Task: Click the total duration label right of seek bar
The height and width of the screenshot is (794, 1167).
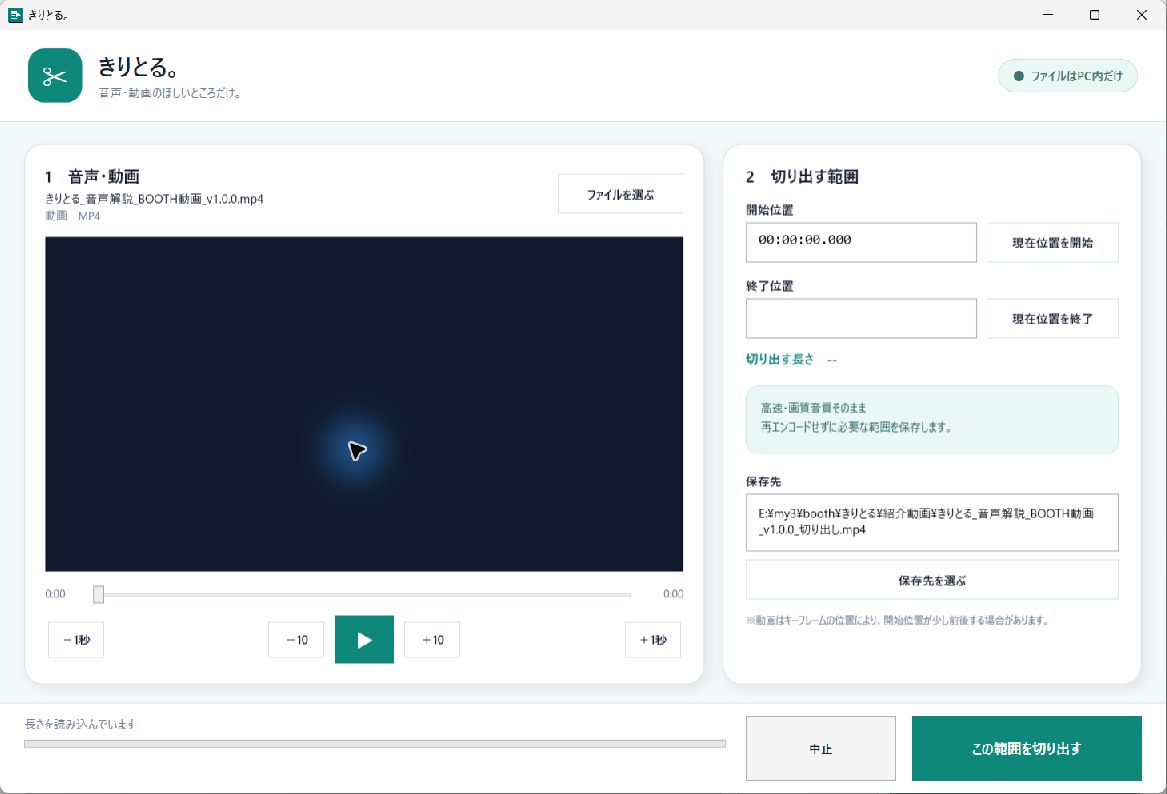Action: pos(673,594)
